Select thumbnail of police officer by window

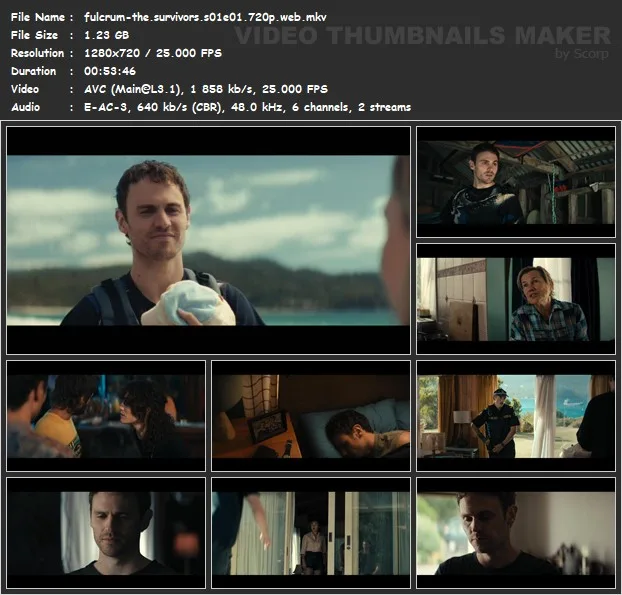point(516,416)
